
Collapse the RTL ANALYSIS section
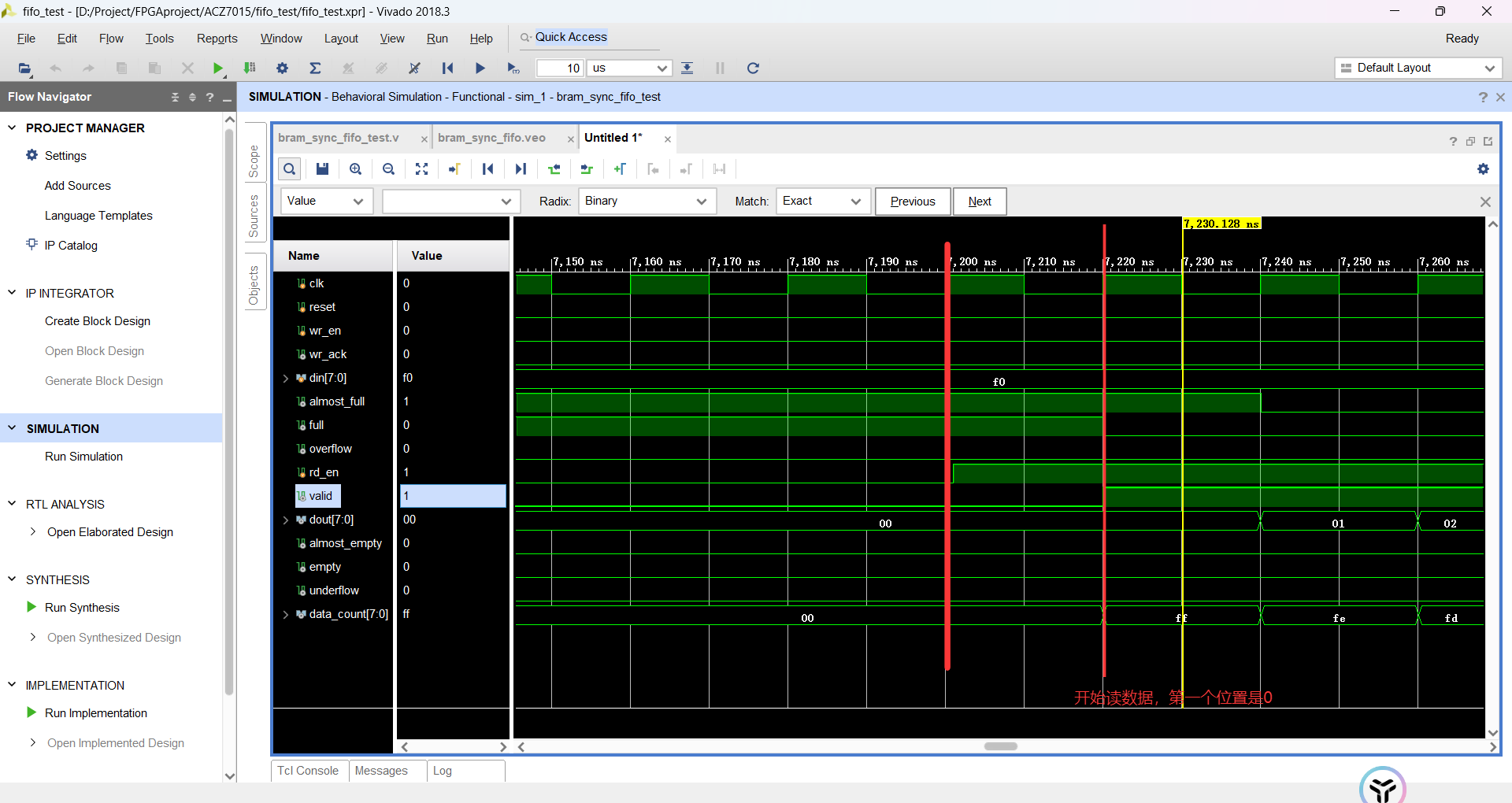[x=12, y=504]
